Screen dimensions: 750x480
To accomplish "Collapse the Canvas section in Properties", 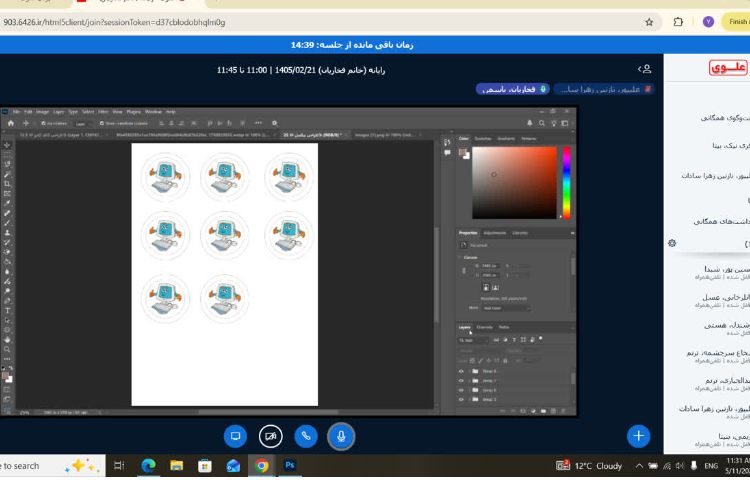I will click(x=461, y=257).
